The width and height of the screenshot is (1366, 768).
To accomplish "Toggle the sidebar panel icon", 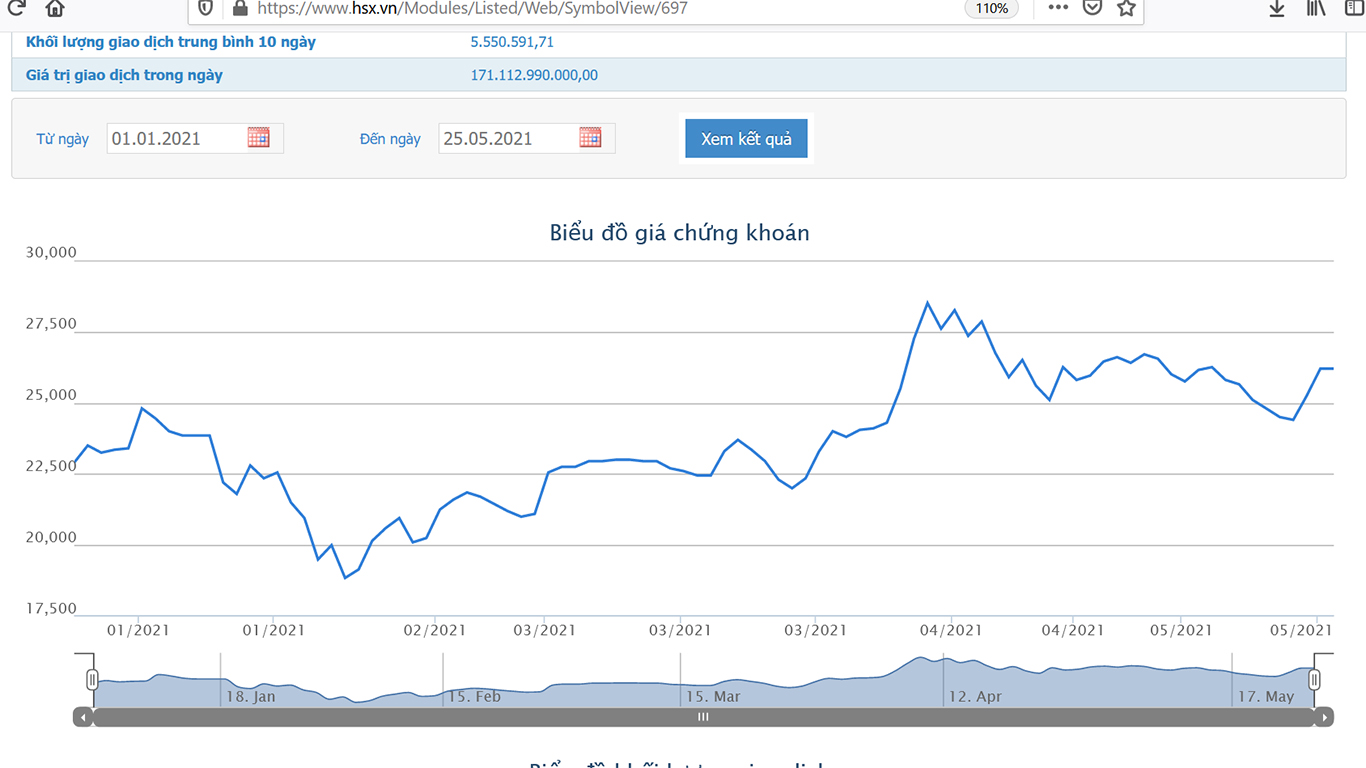I will click(1355, 8).
